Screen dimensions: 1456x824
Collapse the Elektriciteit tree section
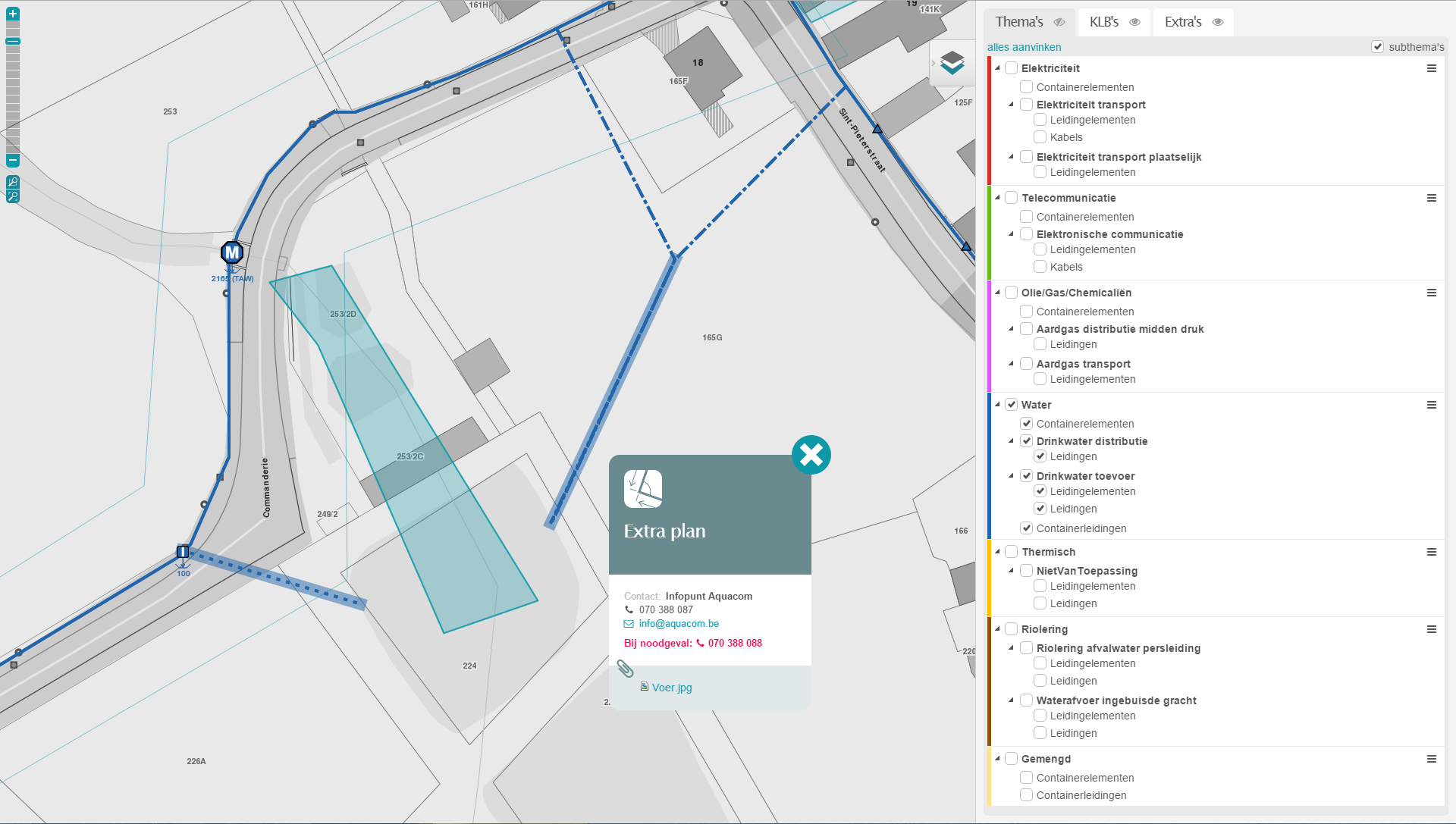pos(997,68)
